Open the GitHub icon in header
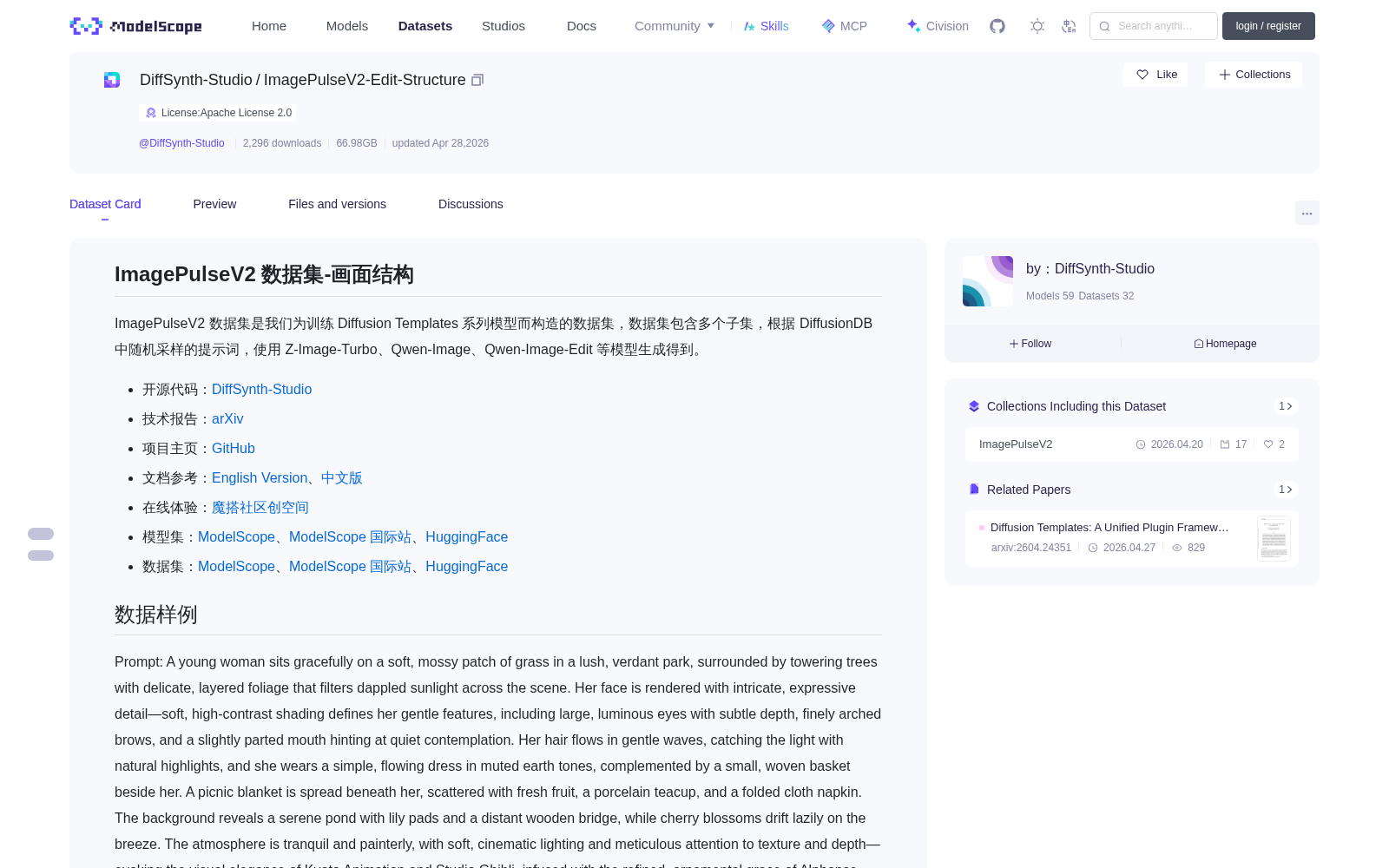The height and width of the screenshot is (868, 1389). [997, 26]
